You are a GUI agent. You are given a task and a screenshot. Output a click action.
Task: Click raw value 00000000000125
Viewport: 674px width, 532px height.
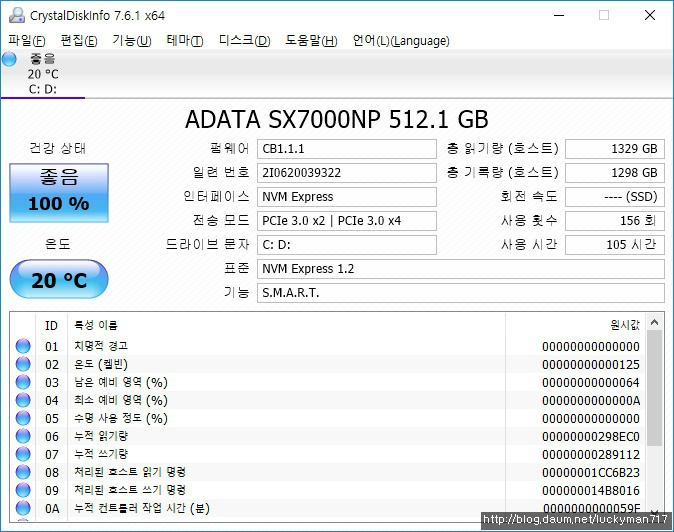pyautogui.click(x=591, y=364)
